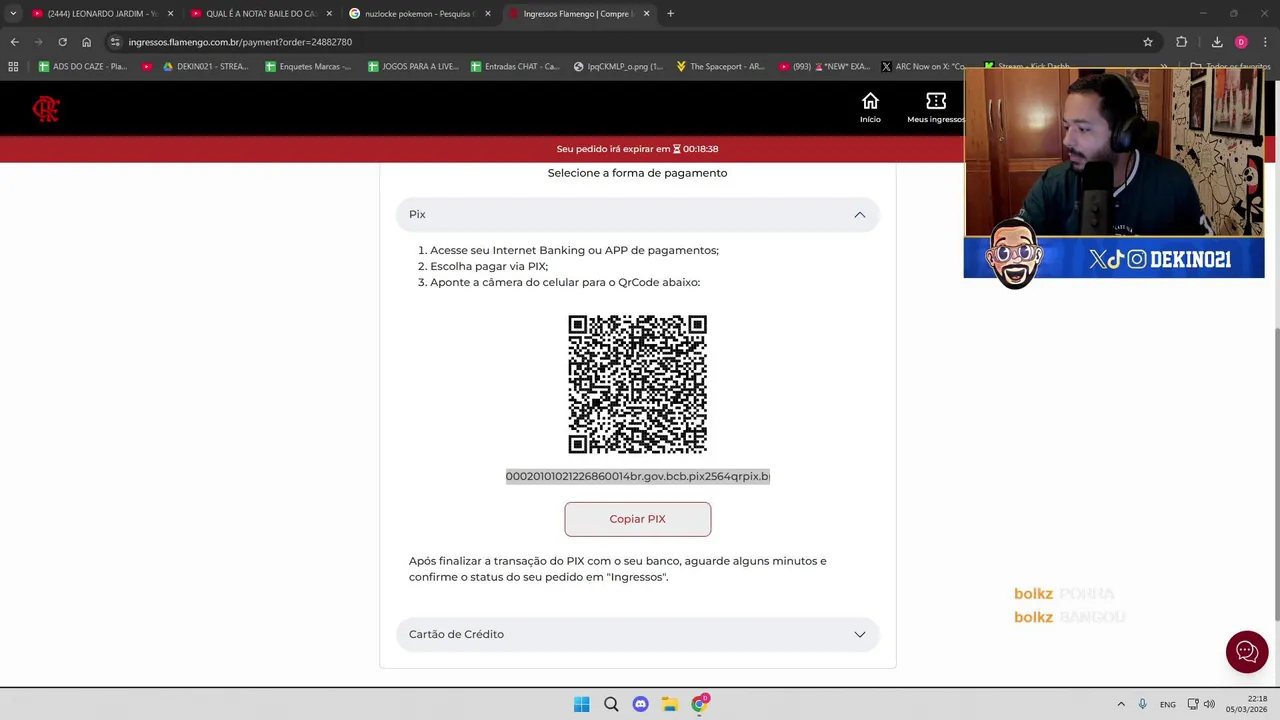Viewport: 1280px width, 720px height.
Task: Open the Início home icon
Action: point(870,108)
